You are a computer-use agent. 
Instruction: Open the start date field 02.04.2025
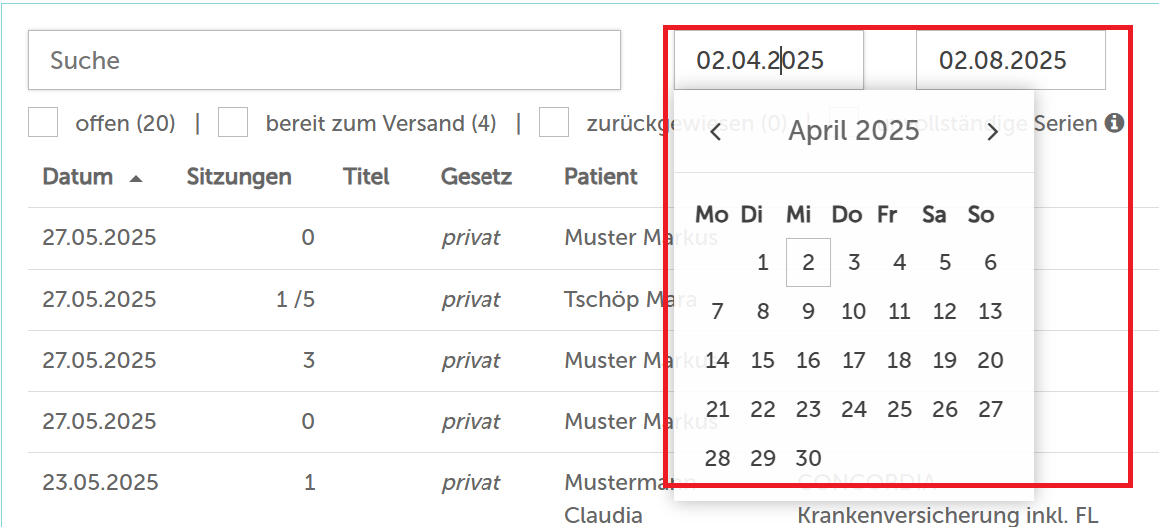pos(769,60)
